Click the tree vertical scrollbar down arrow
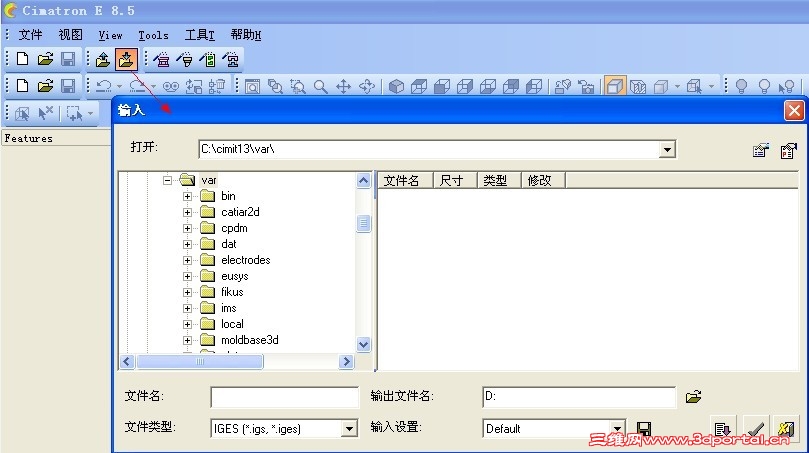 (x=363, y=344)
